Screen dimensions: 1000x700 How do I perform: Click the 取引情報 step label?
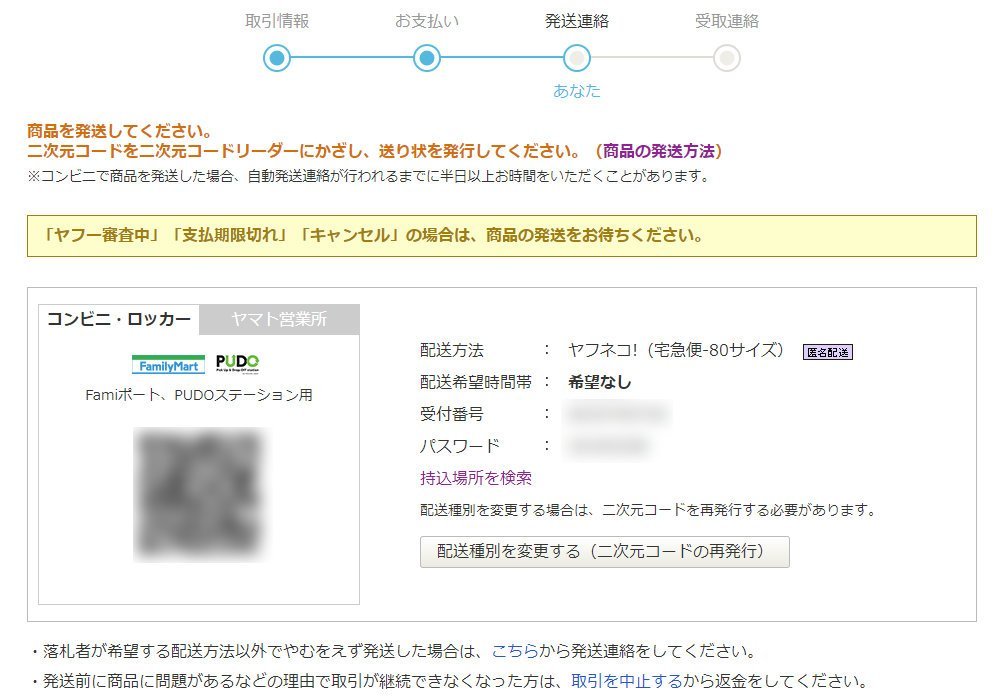coord(277,21)
